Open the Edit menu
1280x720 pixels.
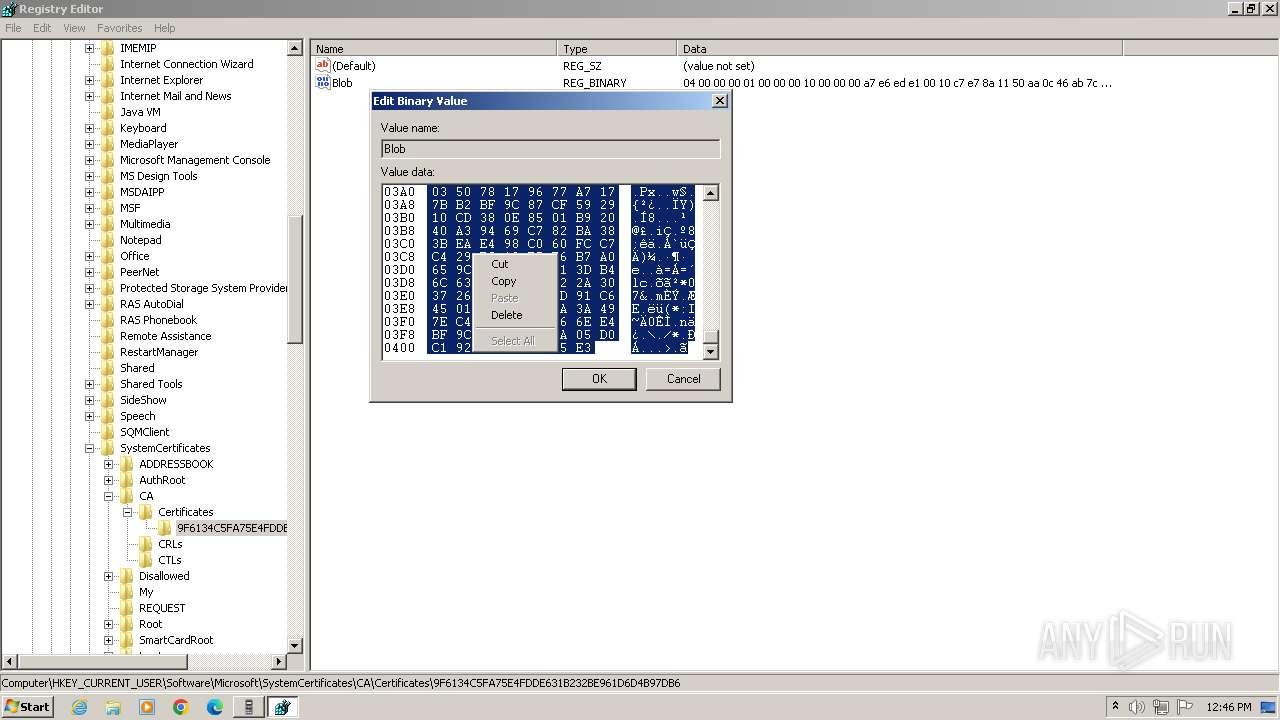point(42,28)
